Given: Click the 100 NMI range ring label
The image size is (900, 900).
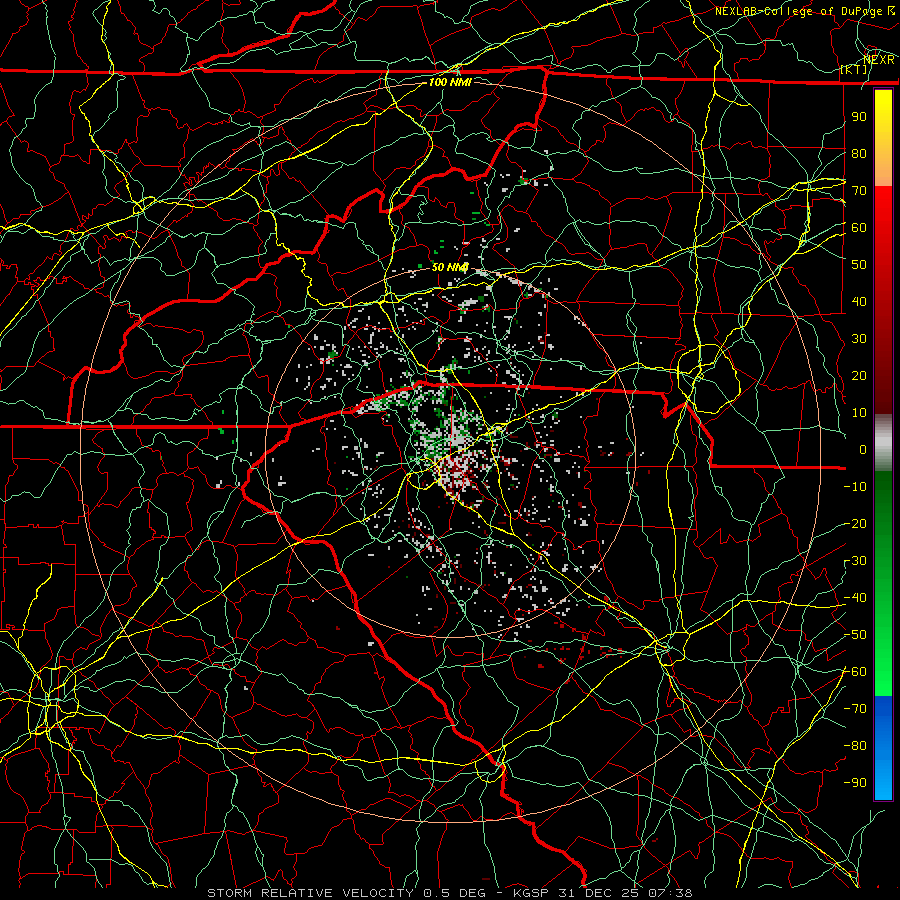Looking at the screenshot, I should click(x=450, y=82).
